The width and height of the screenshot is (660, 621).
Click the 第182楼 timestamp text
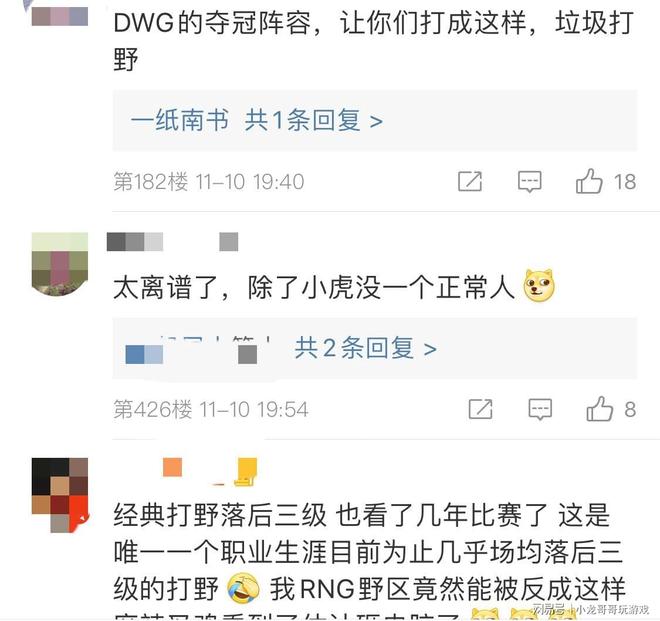(209, 182)
